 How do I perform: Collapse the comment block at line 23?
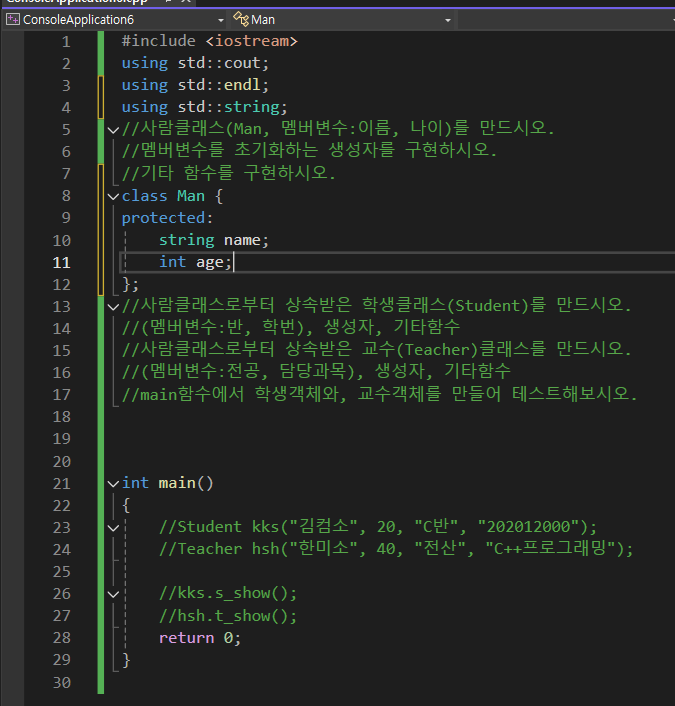tap(113, 528)
